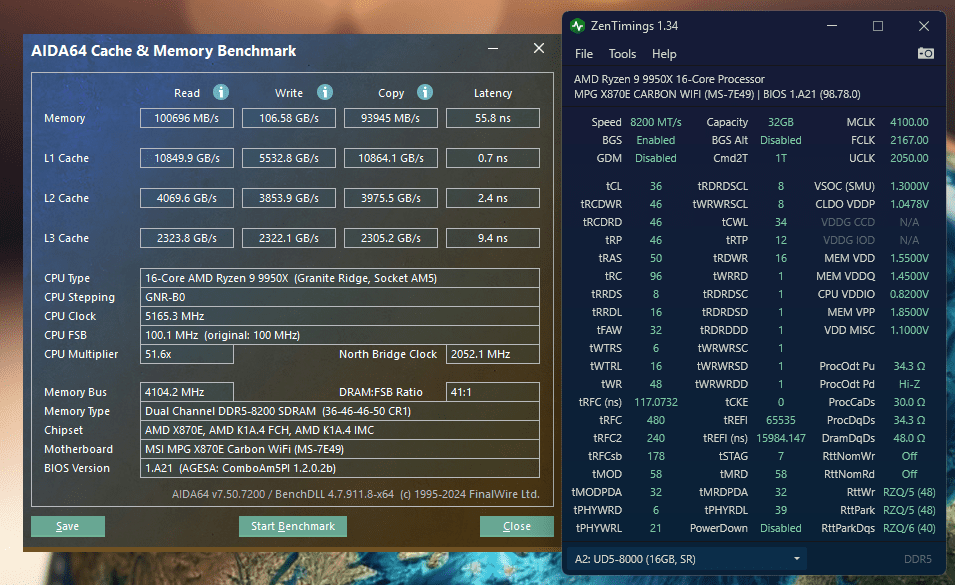
Task: Click the L3 Cache latency 9.4 ns
Action: tap(493, 238)
